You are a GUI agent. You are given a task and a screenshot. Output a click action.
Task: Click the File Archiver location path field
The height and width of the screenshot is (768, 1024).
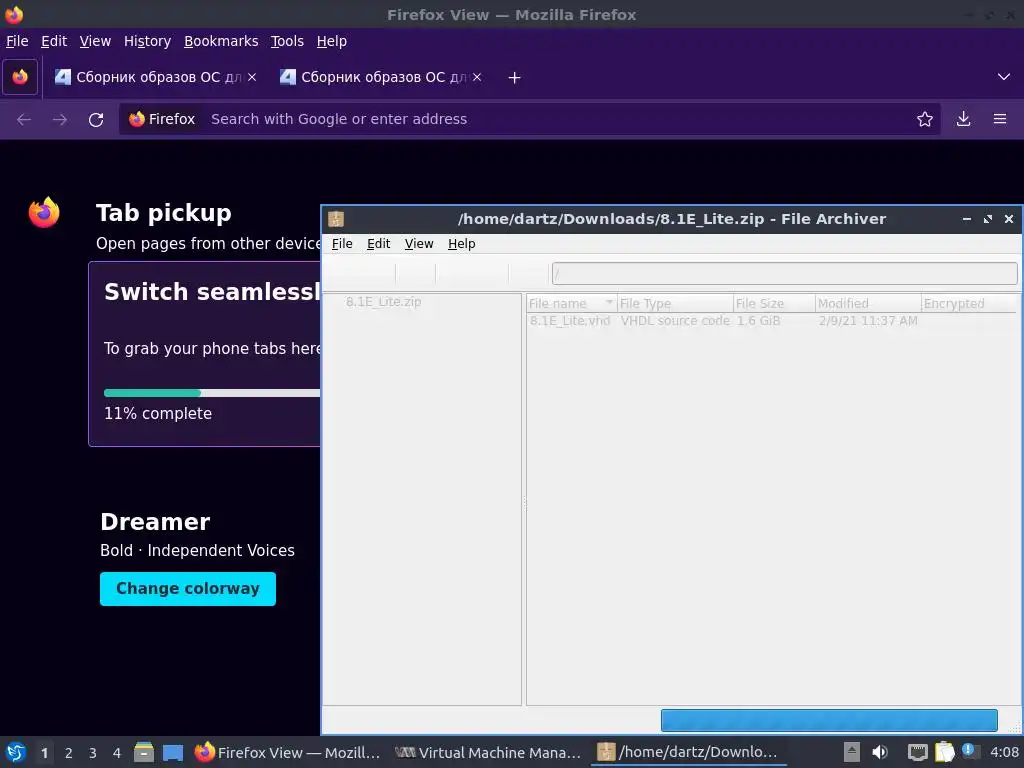[x=784, y=273]
